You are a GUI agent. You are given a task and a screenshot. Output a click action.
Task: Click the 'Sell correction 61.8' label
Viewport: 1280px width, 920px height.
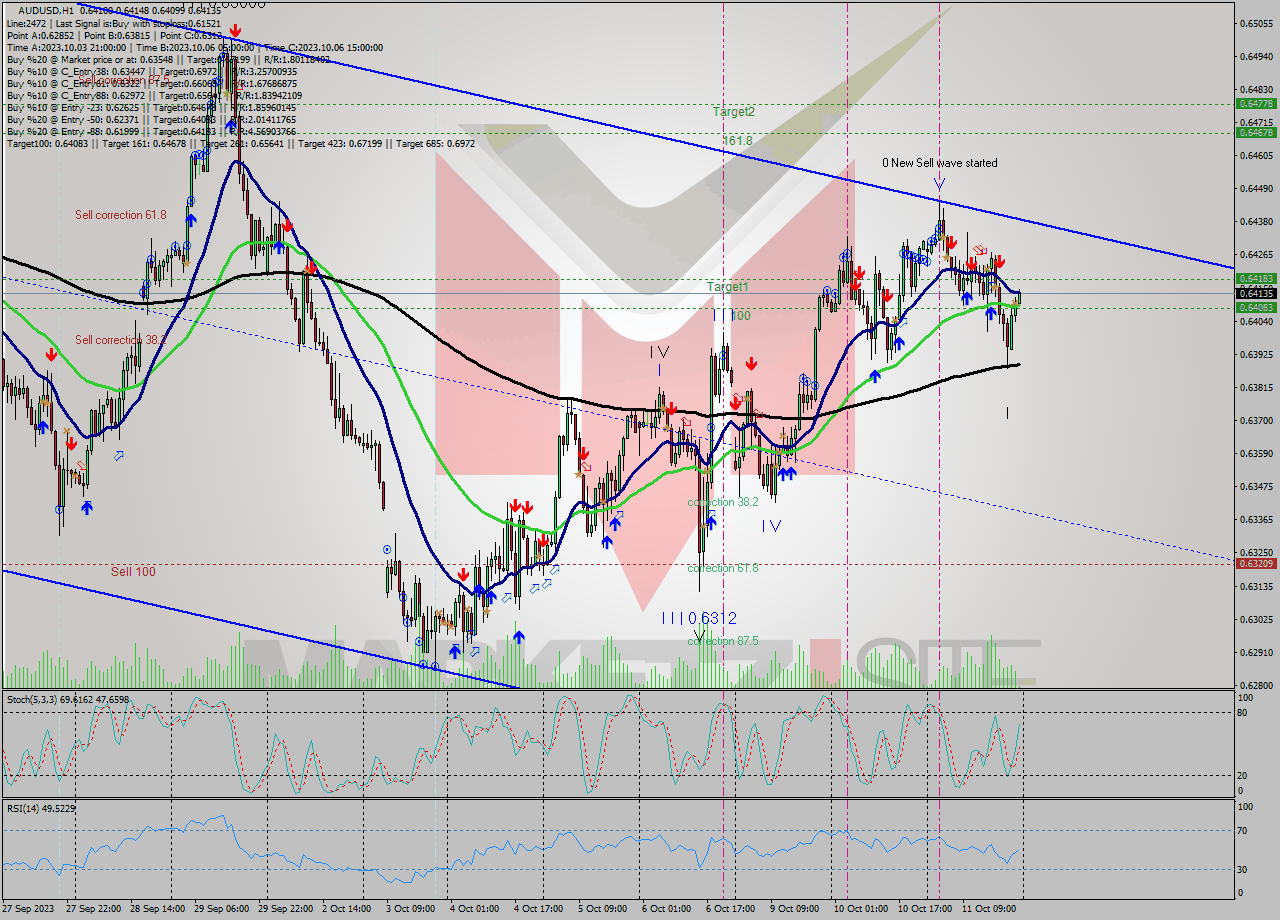[x=121, y=215]
